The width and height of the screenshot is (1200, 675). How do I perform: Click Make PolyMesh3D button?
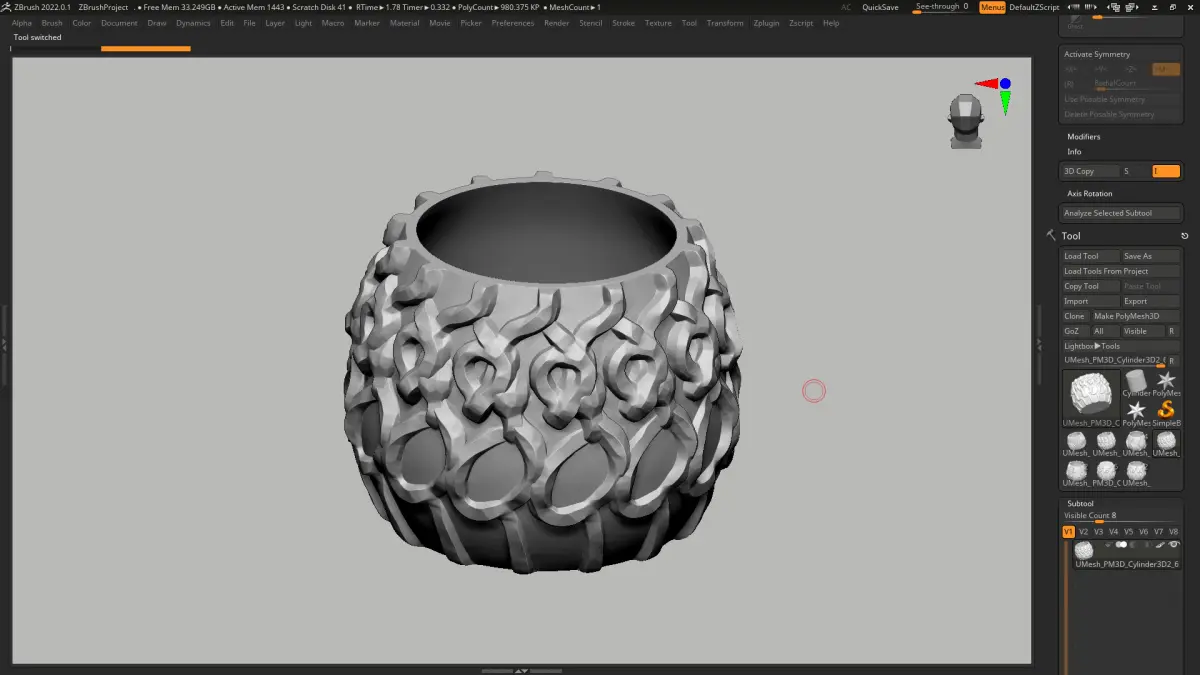(1135, 316)
